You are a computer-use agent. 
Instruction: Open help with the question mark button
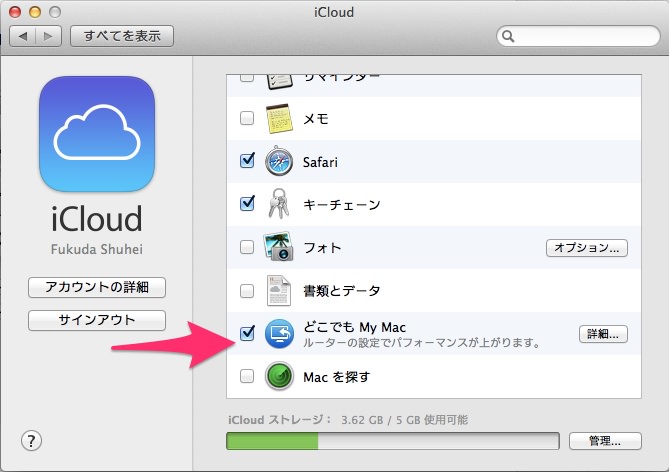click(31, 440)
